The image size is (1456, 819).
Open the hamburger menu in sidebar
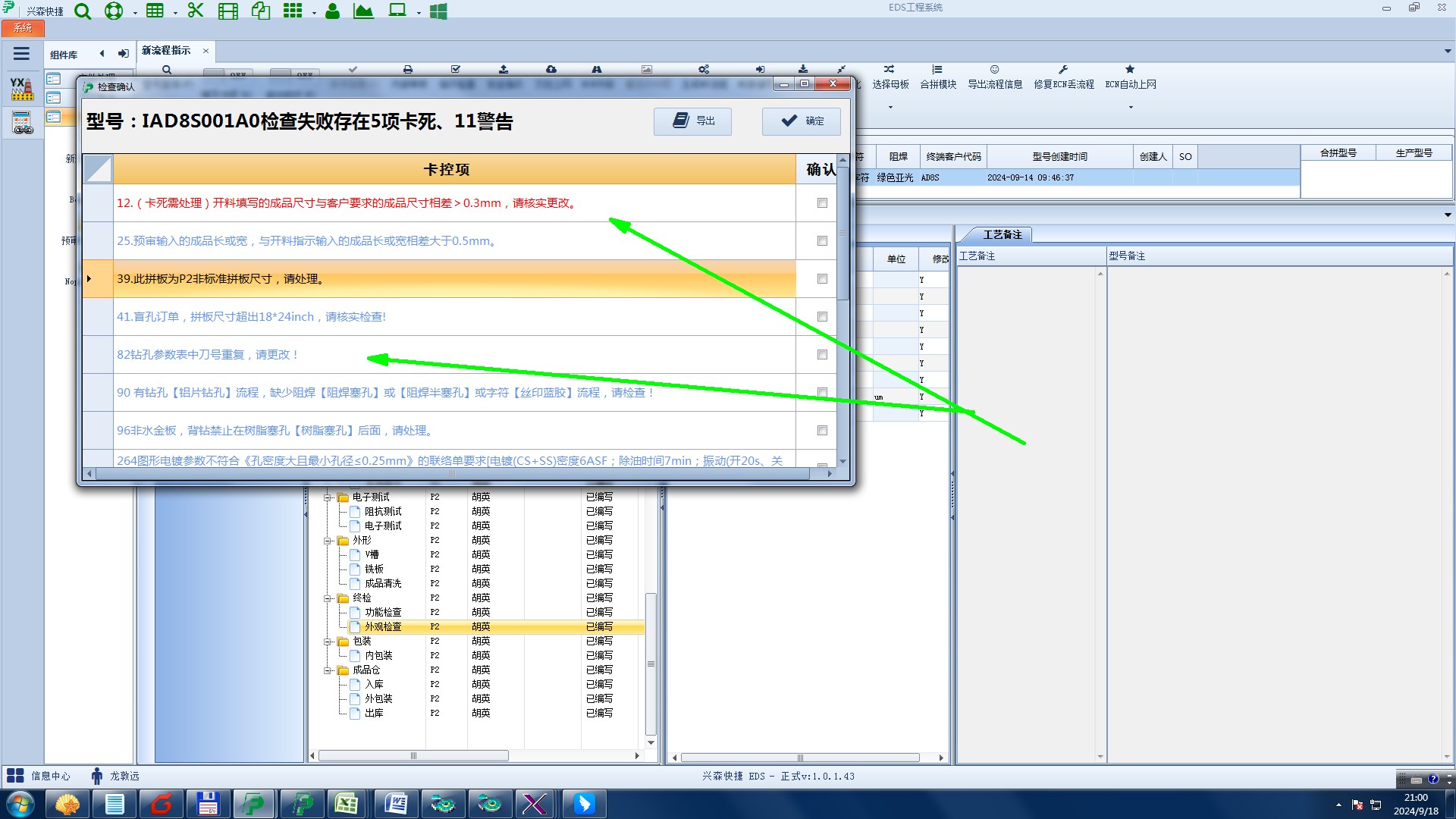pos(21,54)
